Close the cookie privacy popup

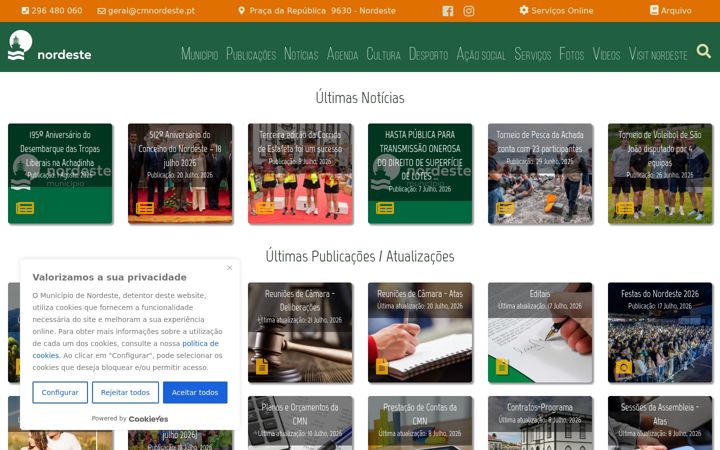(x=230, y=268)
